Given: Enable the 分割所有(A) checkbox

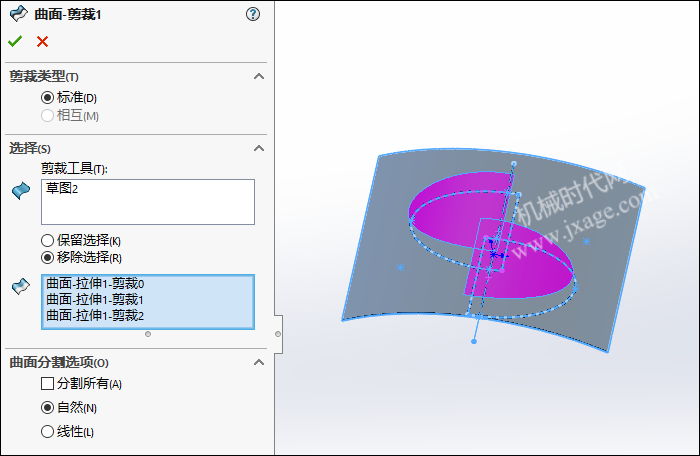Looking at the screenshot, I should [47, 384].
